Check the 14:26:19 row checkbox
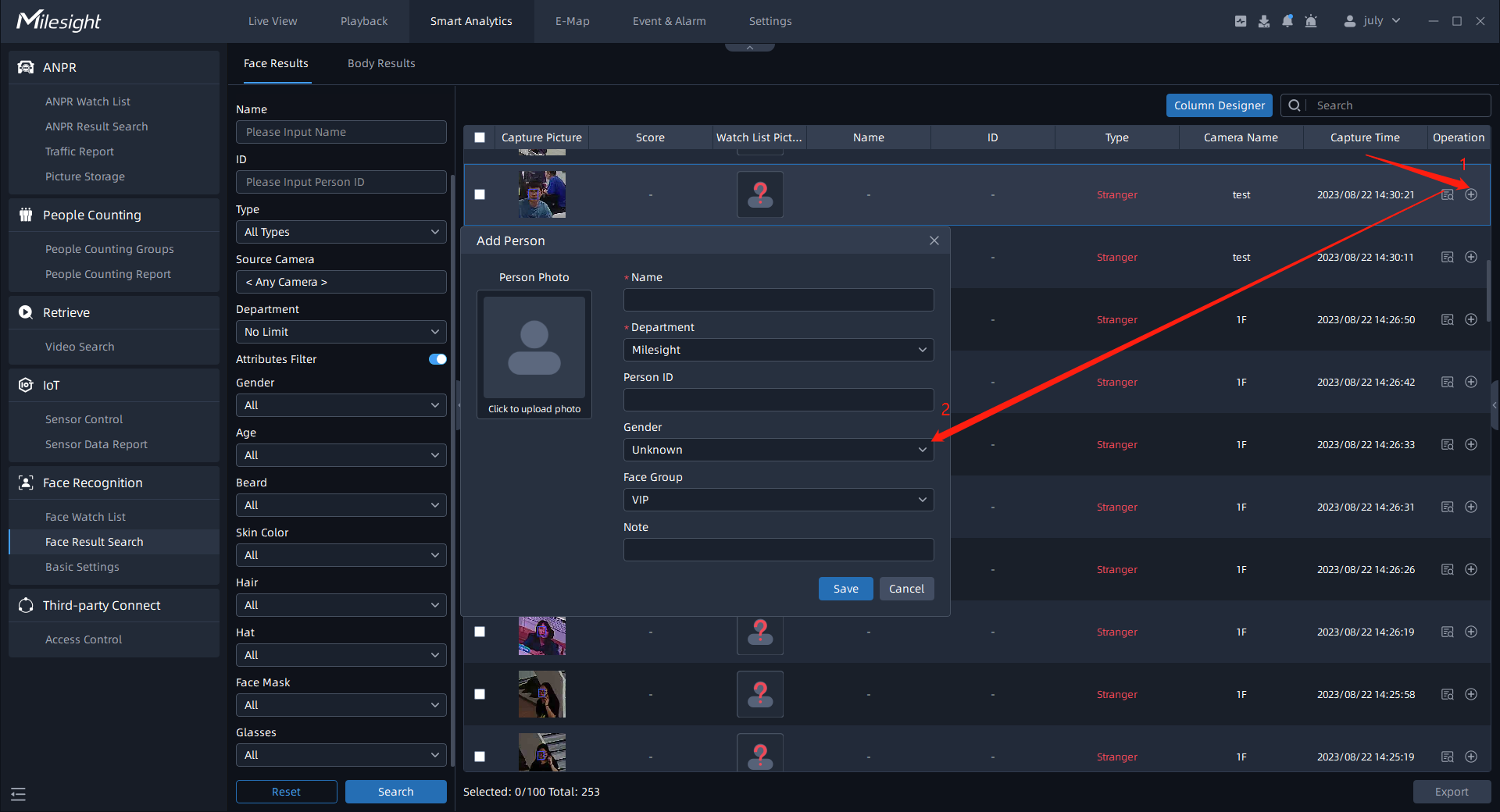The width and height of the screenshot is (1500, 812). (x=480, y=632)
